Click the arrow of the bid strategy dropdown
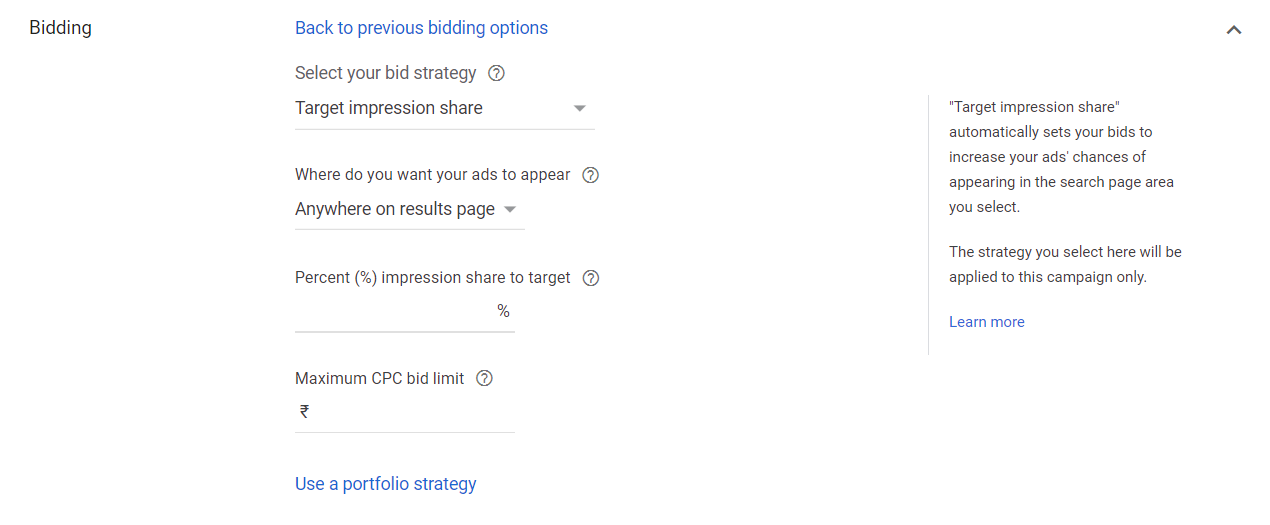 pyautogui.click(x=580, y=108)
